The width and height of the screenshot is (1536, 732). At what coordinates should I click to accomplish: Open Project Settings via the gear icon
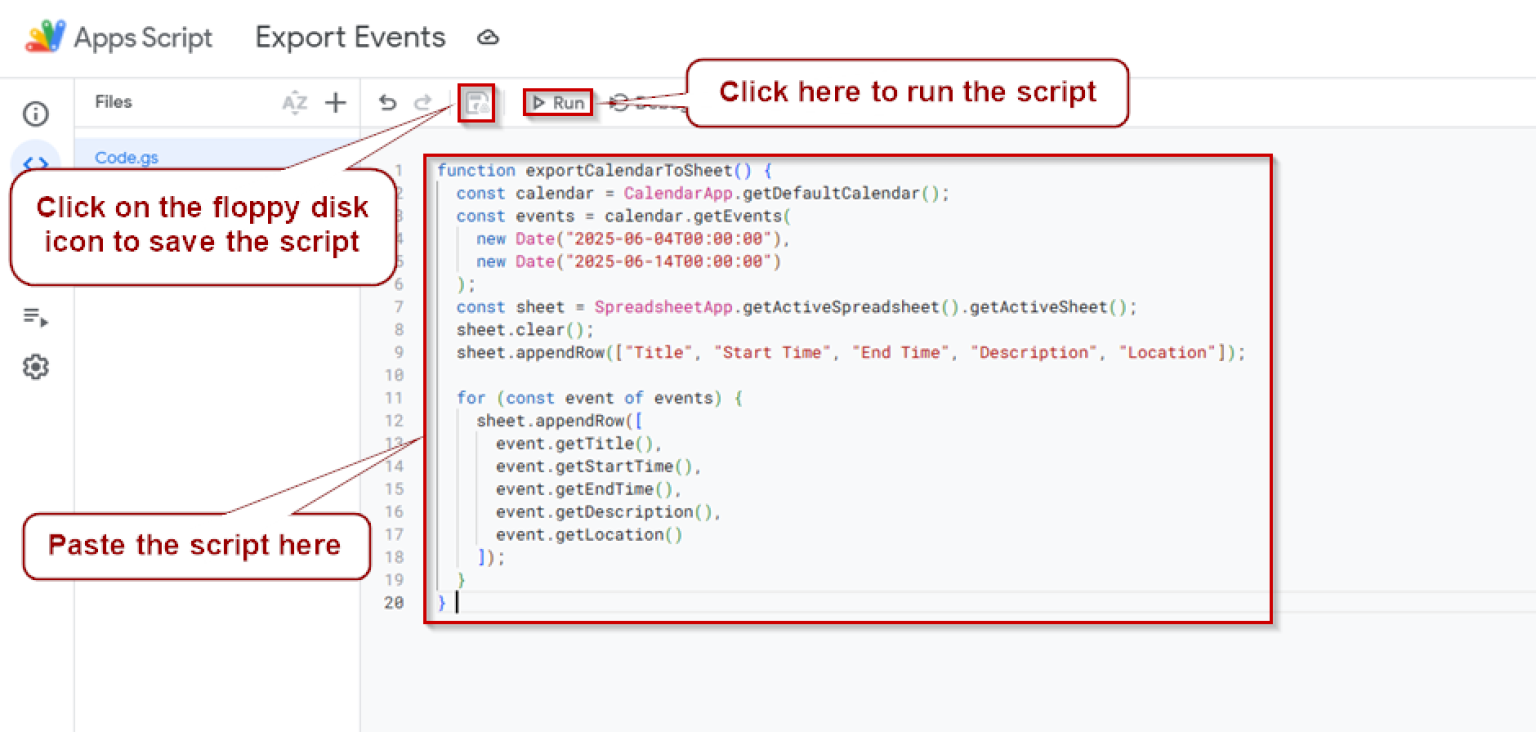tap(36, 367)
